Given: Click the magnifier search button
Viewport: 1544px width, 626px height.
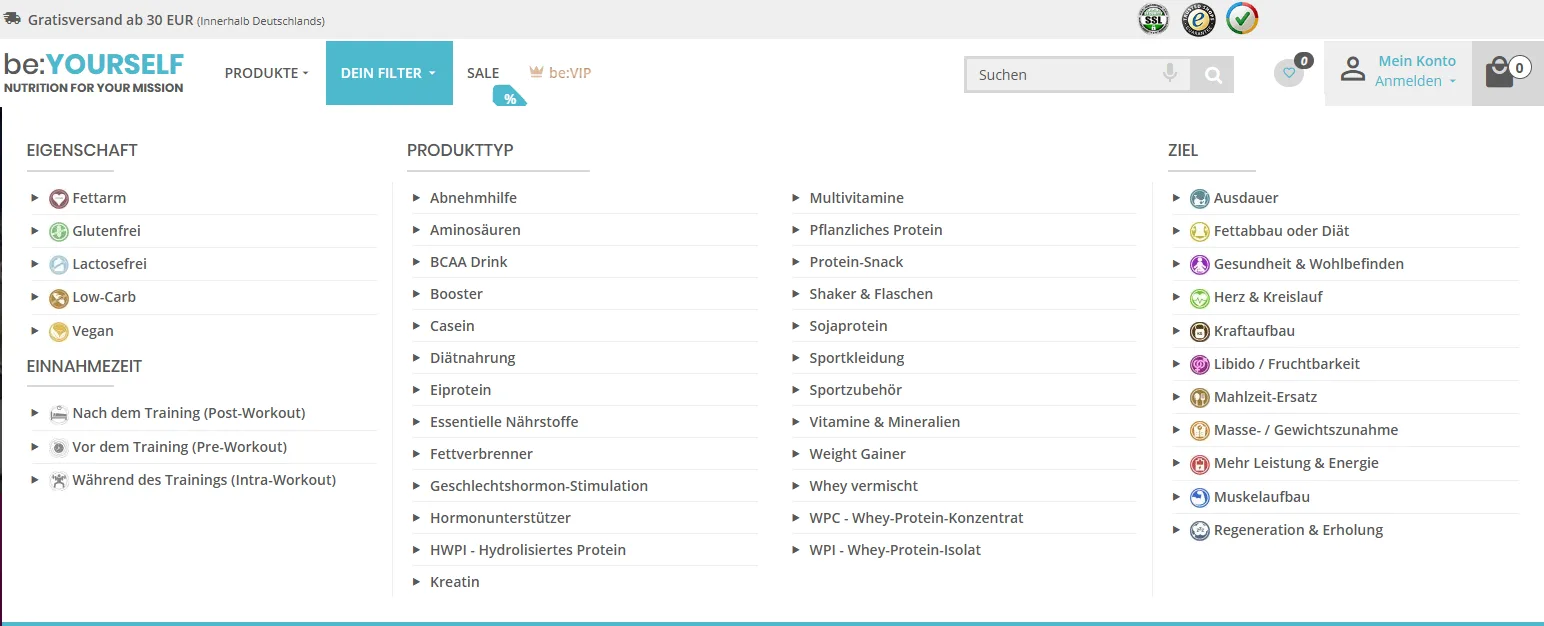Looking at the screenshot, I should point(1213,75).
